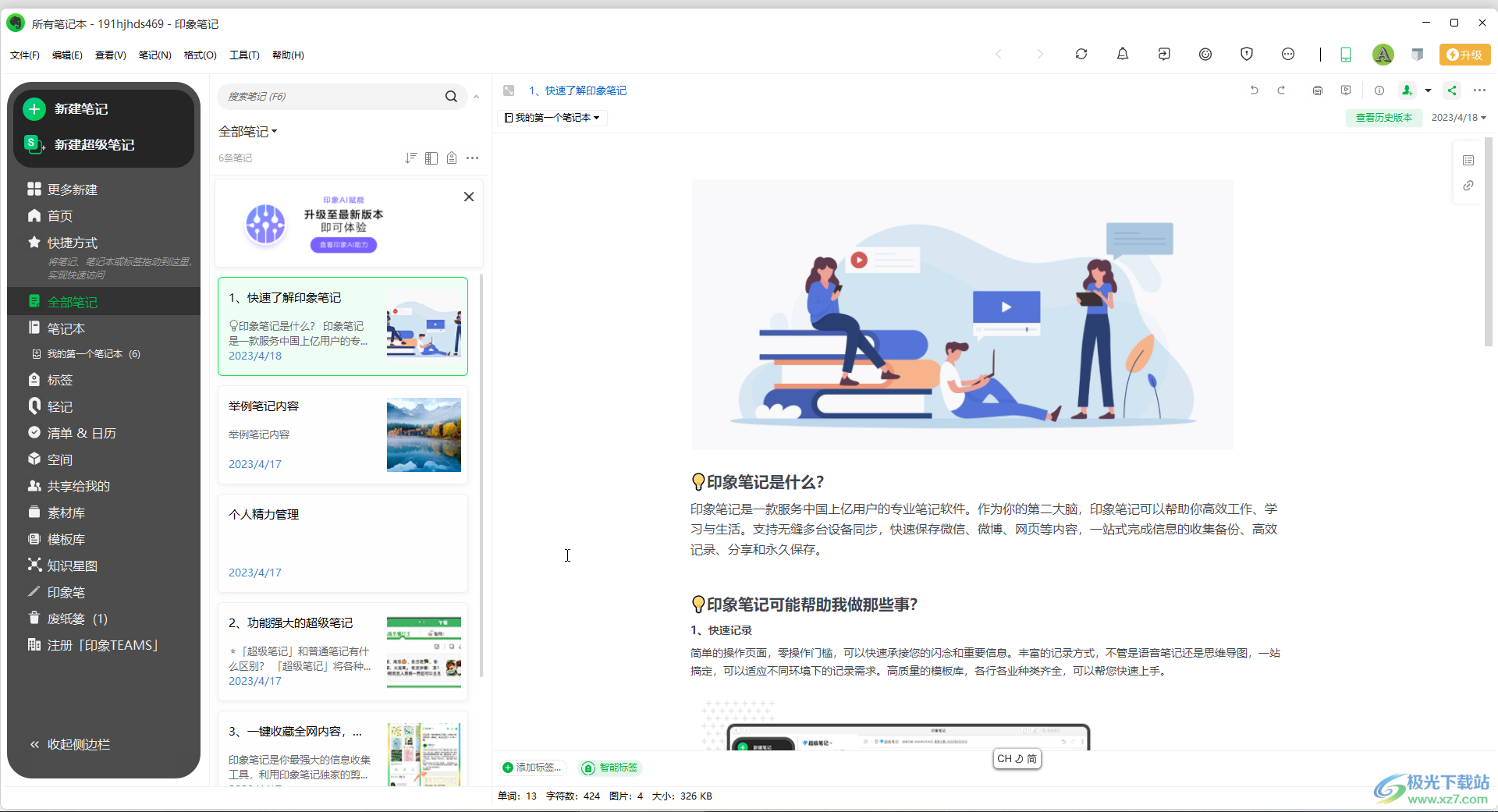
Task: Click the note content vertical scrollbar
Action: pos(1488,242)
